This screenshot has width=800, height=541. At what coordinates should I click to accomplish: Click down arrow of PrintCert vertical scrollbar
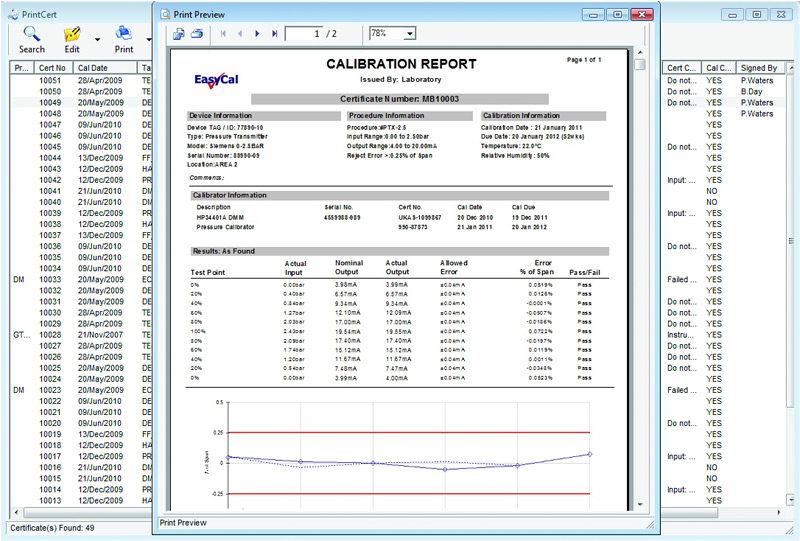point(791,500)
